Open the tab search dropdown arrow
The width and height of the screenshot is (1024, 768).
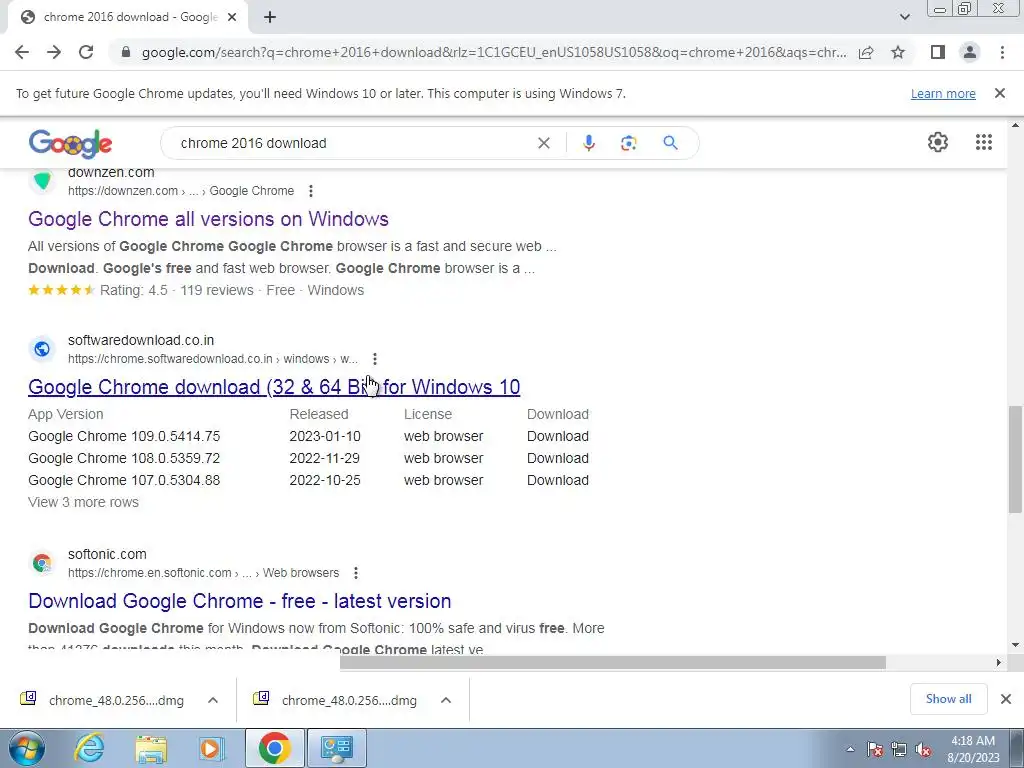coord(904,17)
